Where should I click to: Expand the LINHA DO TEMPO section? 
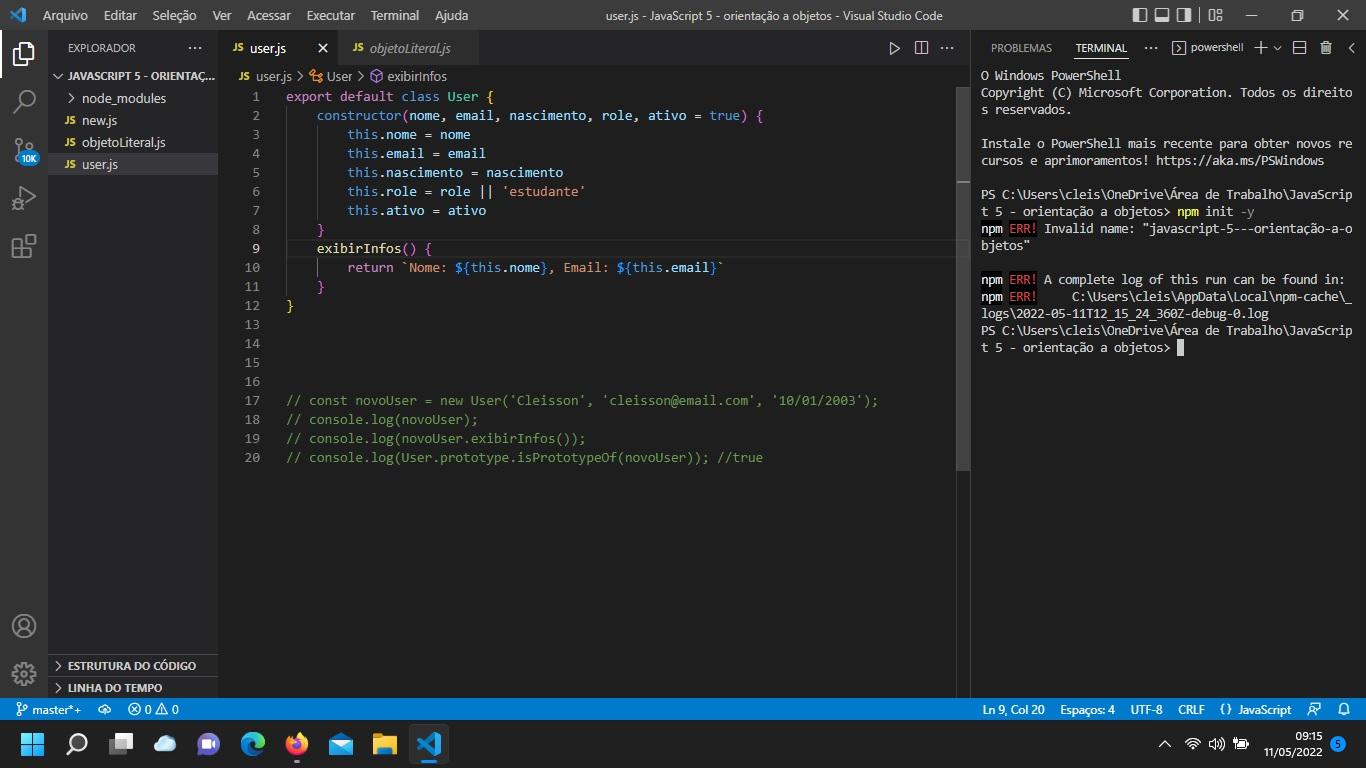133,687
